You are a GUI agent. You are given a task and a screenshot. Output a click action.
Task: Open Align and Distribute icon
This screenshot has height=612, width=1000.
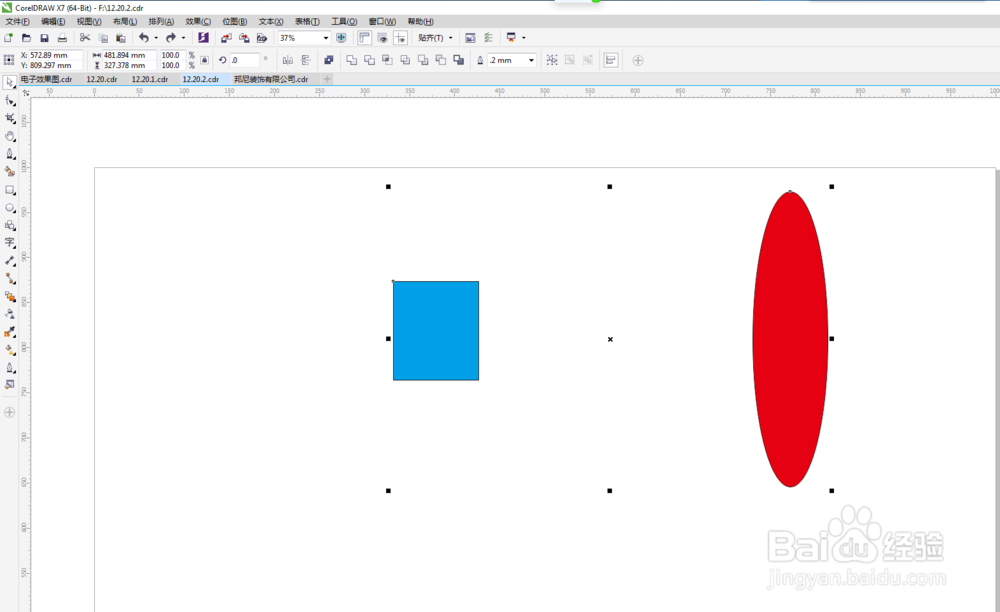click(611, 60)
